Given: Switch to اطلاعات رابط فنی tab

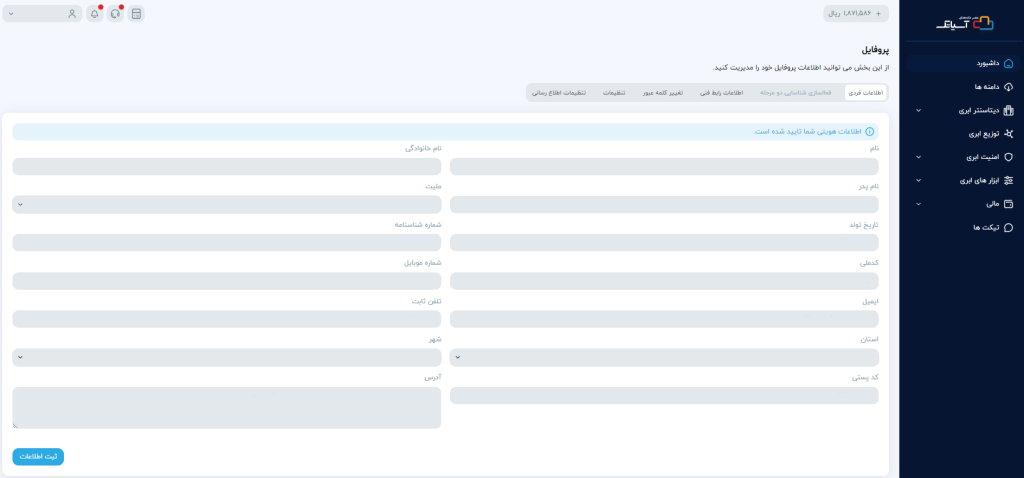Looking at the screenshot, I should pos(721,92).
